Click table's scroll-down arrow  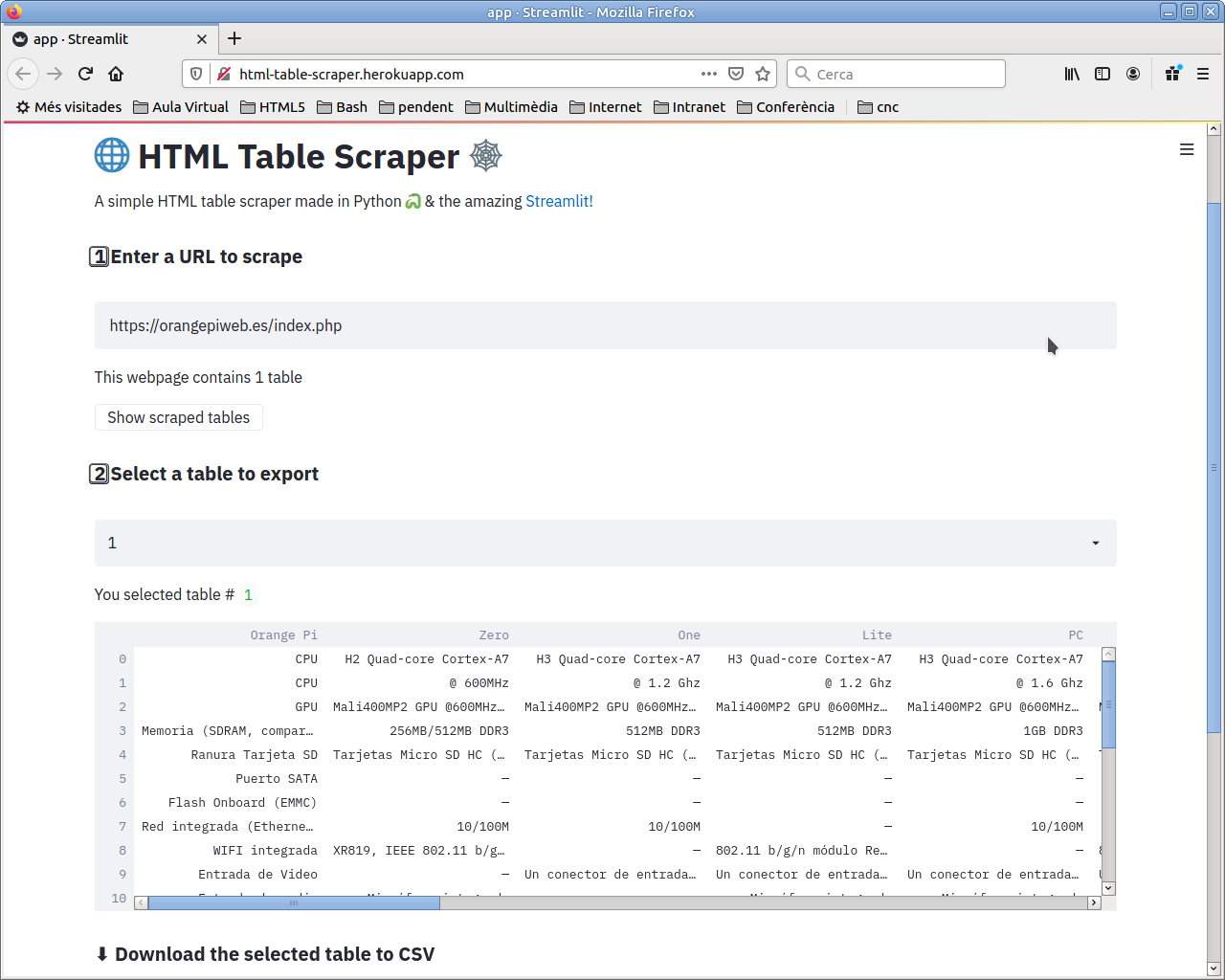click(x=1108, y=888)
